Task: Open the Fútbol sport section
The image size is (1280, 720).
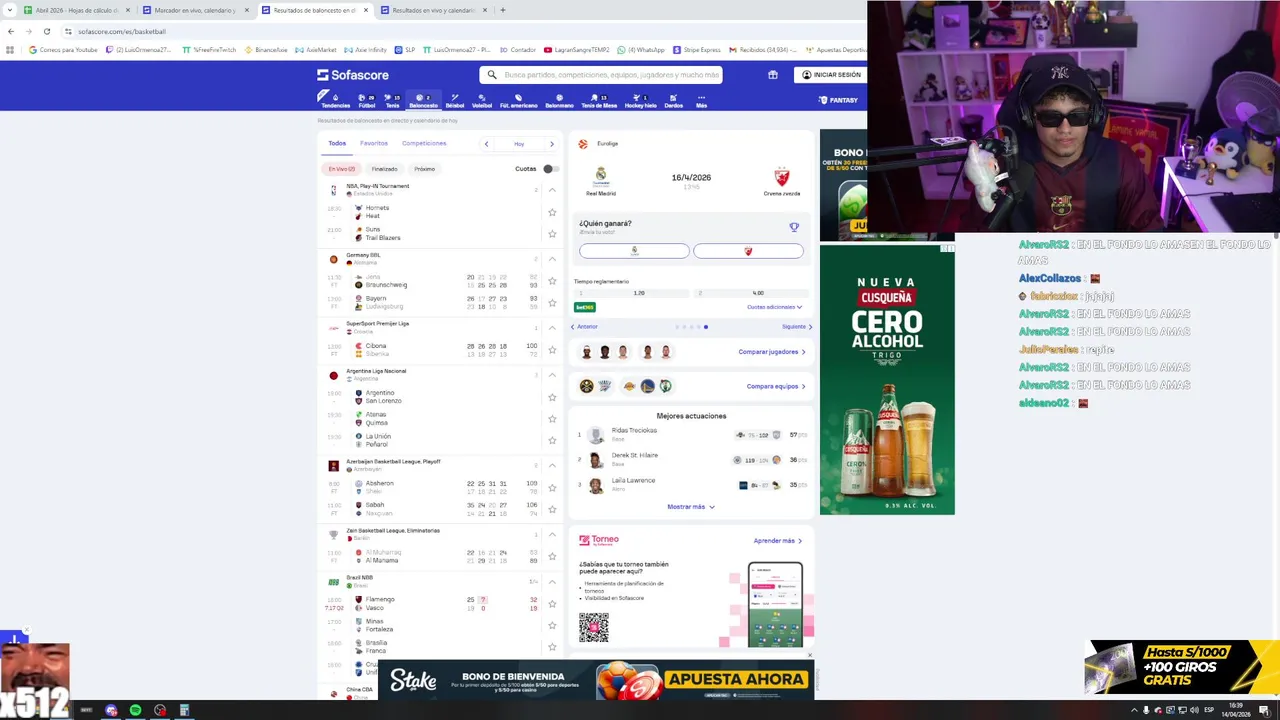Action: coord(367,100)
